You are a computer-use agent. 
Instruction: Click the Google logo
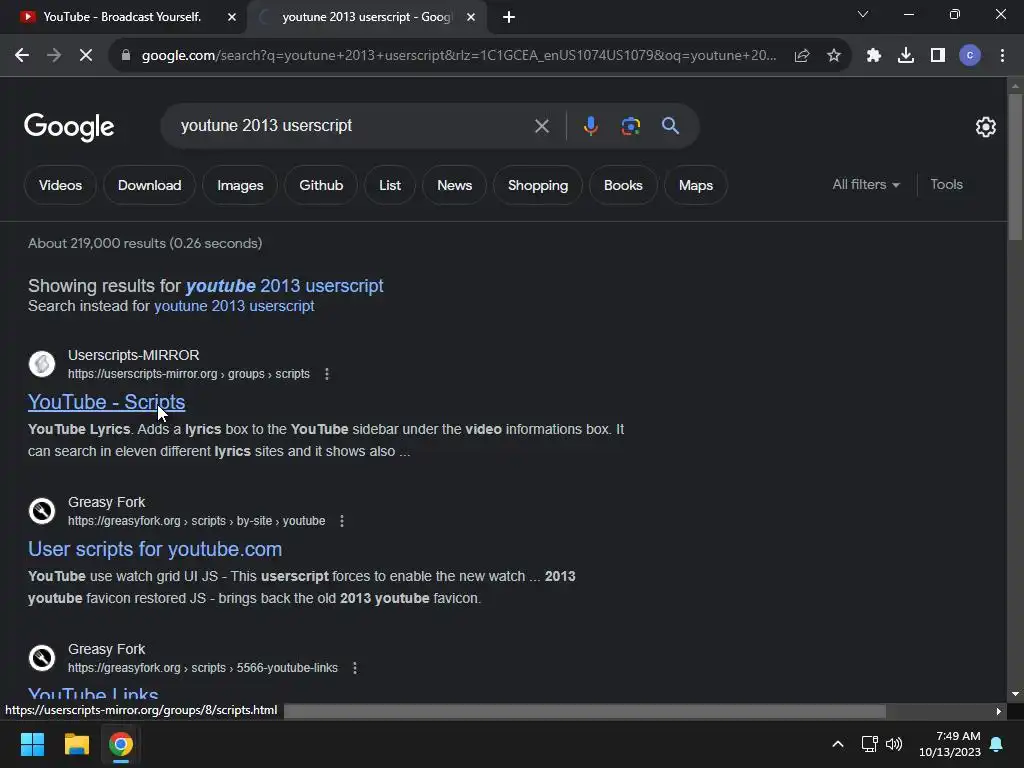point(69,127)
